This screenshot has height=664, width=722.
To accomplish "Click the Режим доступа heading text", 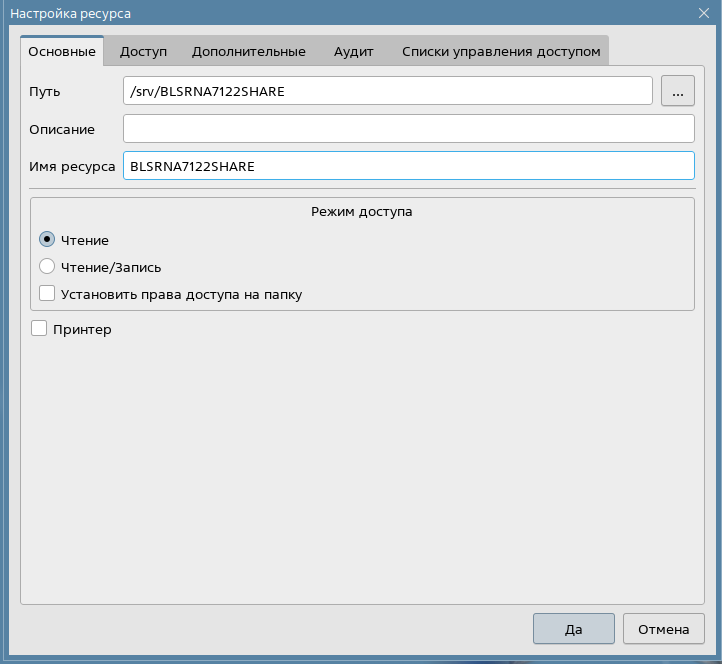I will click(x=362, y=212).
